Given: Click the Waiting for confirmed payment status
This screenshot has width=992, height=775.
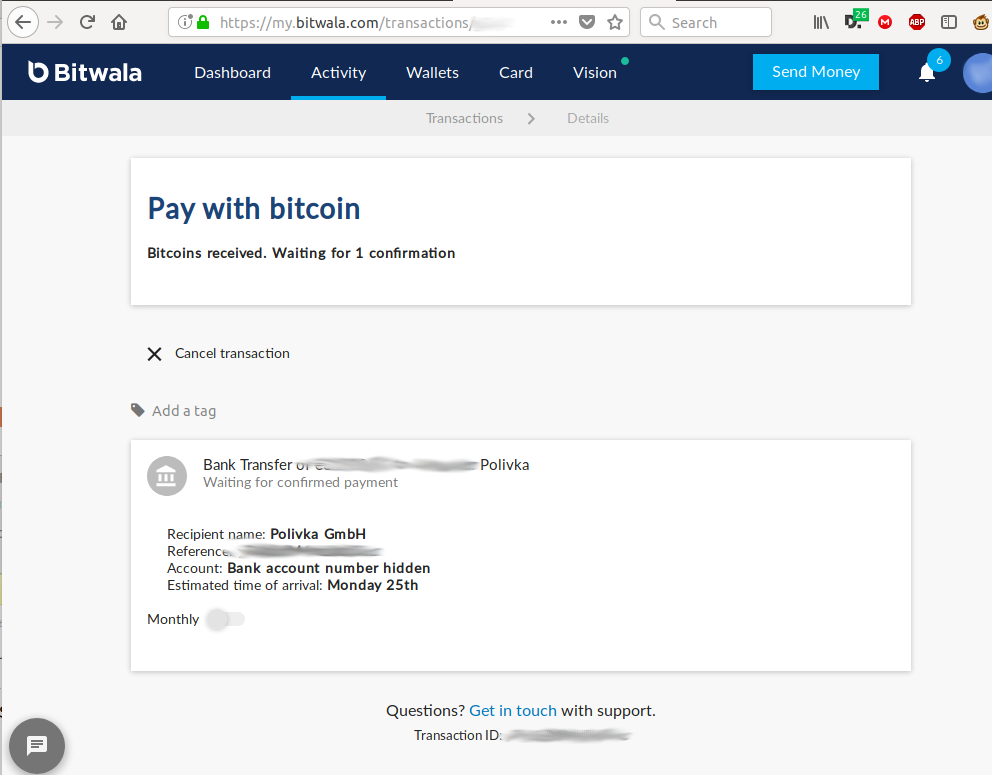Looking at the screenshot, I should (x=301, y=482).
